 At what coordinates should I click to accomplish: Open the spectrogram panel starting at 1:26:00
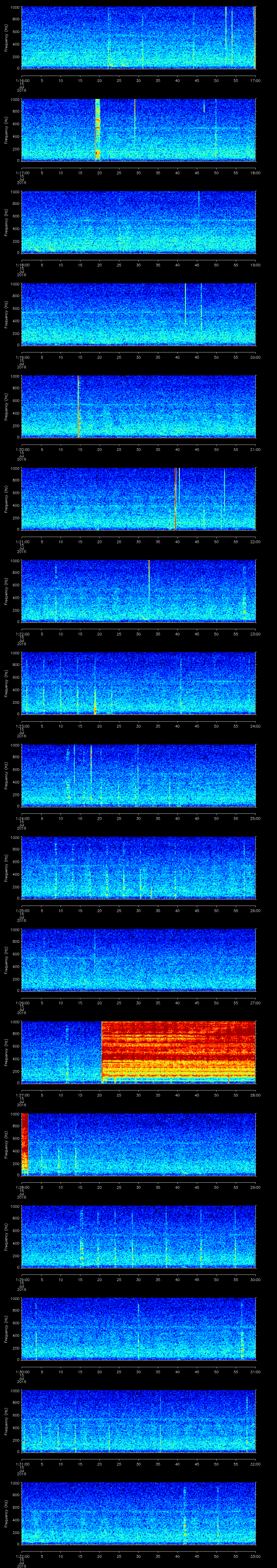[x=138, y=959]
